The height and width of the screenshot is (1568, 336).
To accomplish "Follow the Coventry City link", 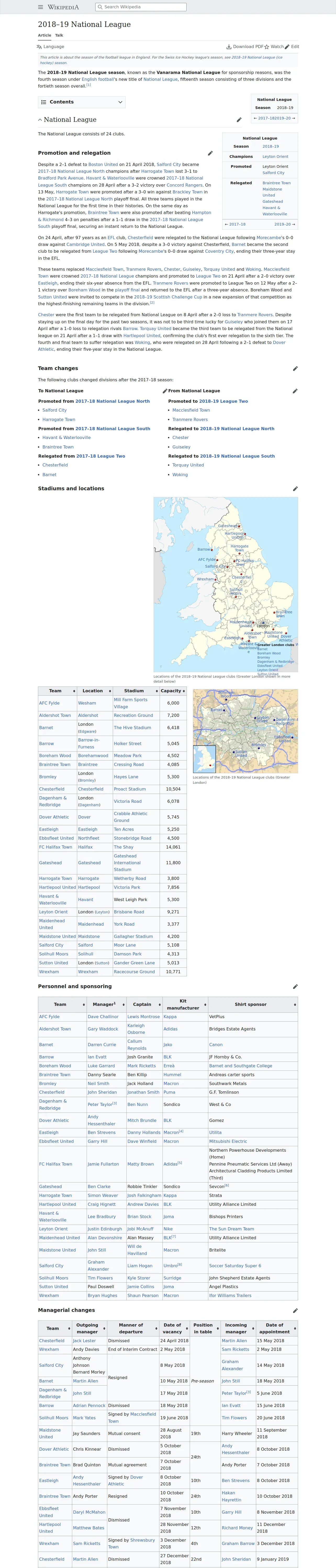I will [219, 251].
